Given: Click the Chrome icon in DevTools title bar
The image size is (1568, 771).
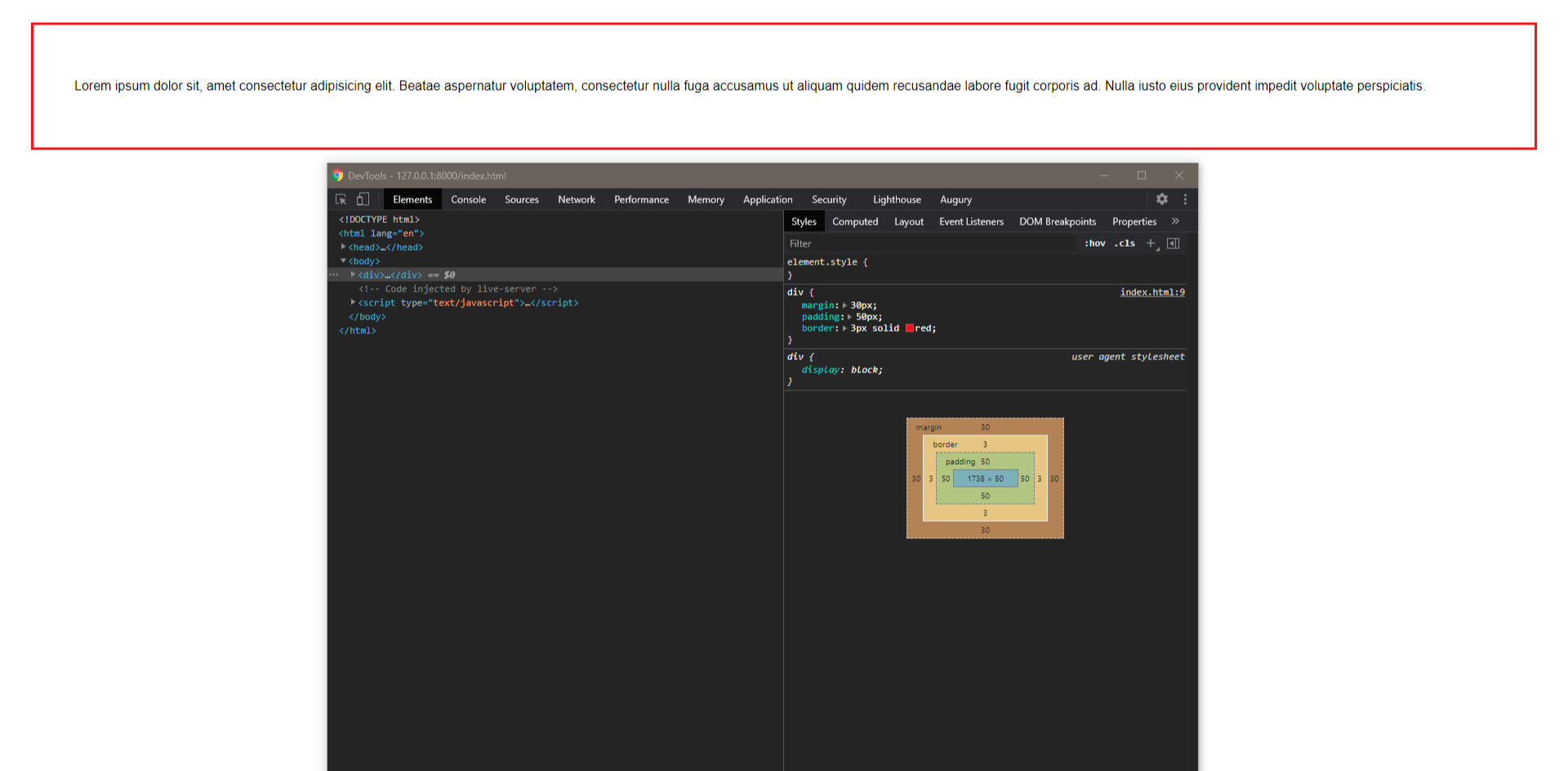Looking at the screenshot, I should 337,176.
